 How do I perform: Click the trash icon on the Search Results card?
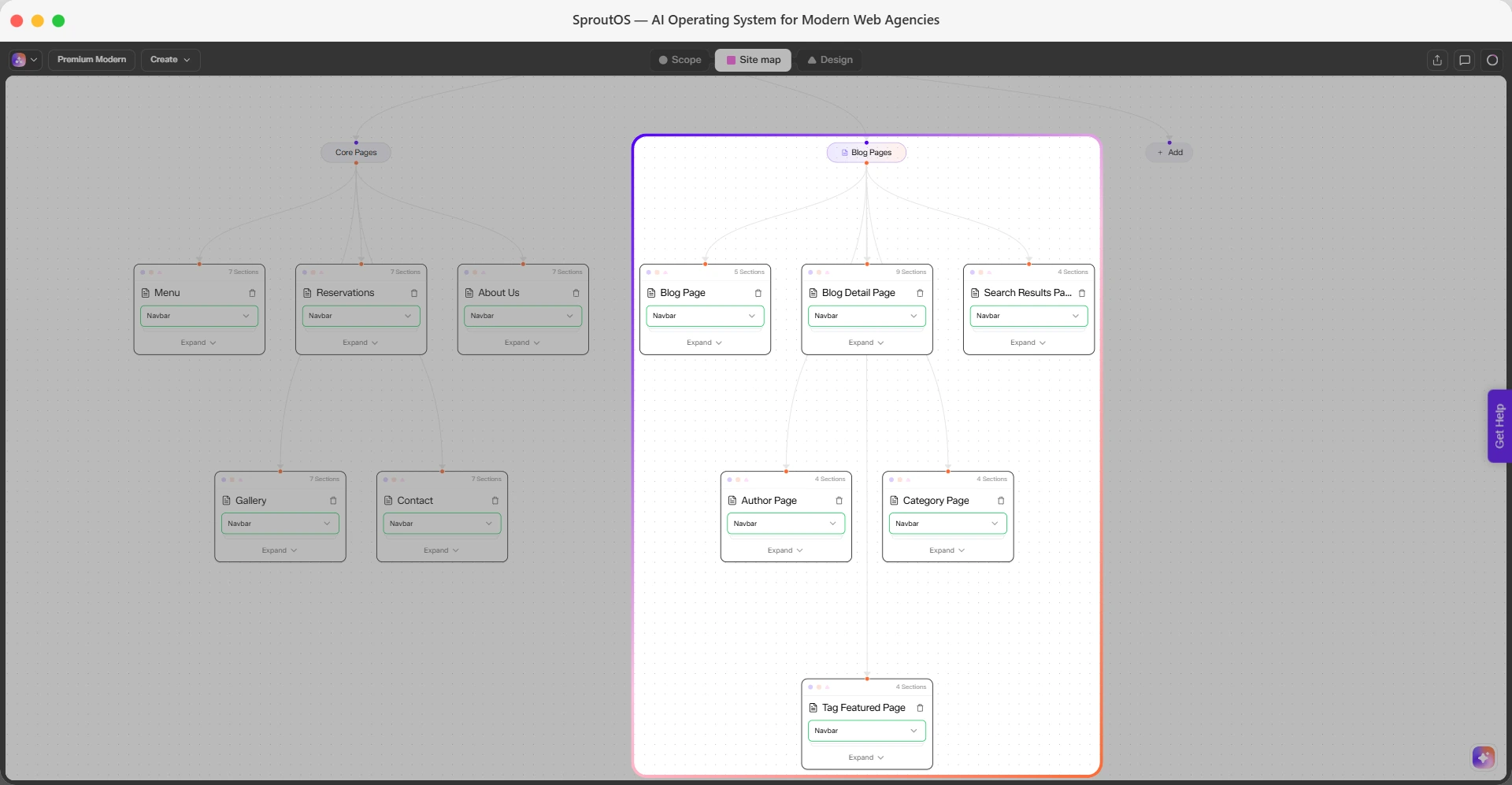point(1082,293)
